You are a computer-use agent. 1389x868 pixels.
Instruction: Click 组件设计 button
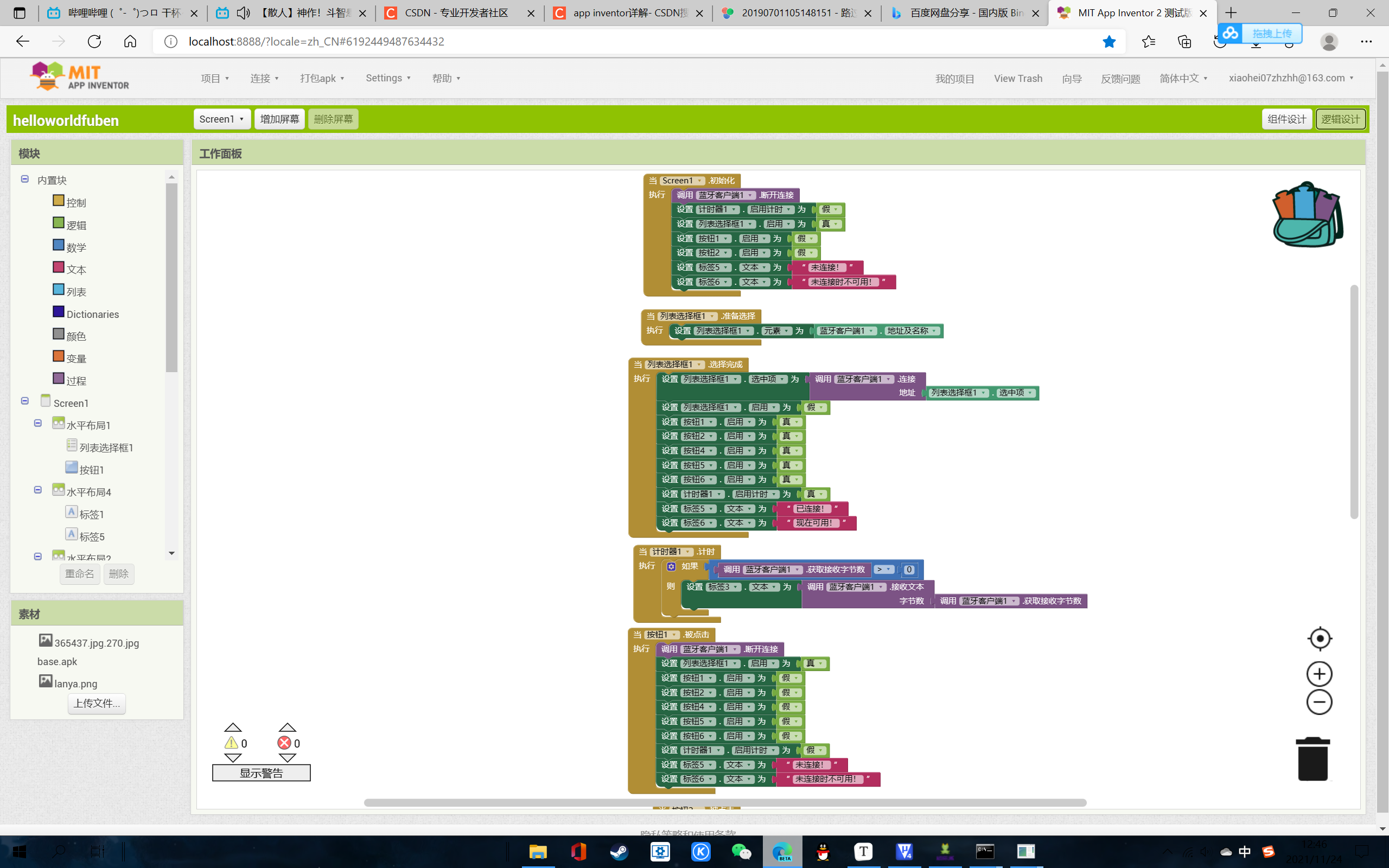pyautogui.click(x=1287, y=119)
